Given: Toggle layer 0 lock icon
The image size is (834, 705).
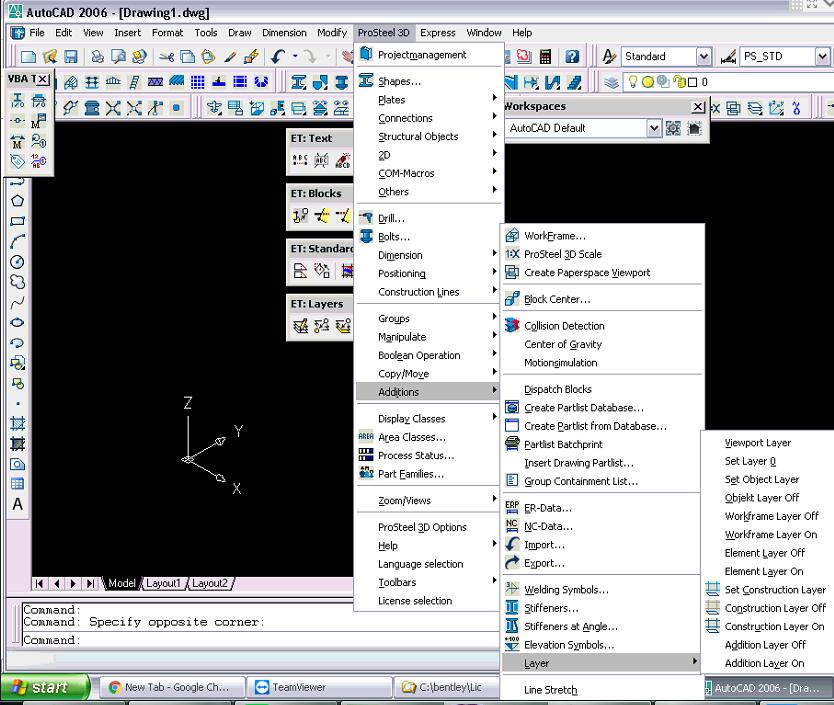Looking at the screenshot, I should pyautogui.click(x=679, y=82).
